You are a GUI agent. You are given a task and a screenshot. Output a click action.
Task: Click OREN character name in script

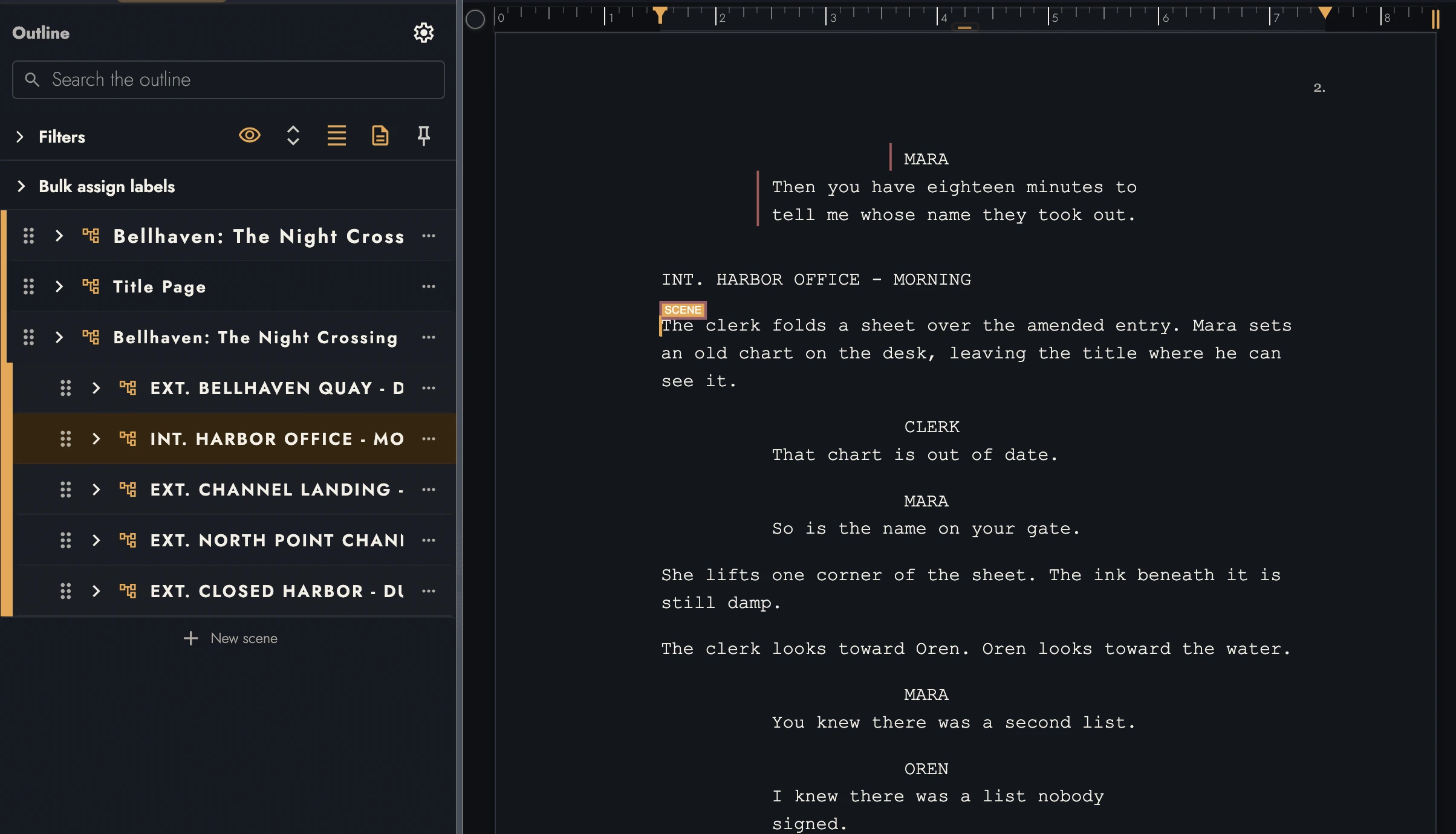926,769
